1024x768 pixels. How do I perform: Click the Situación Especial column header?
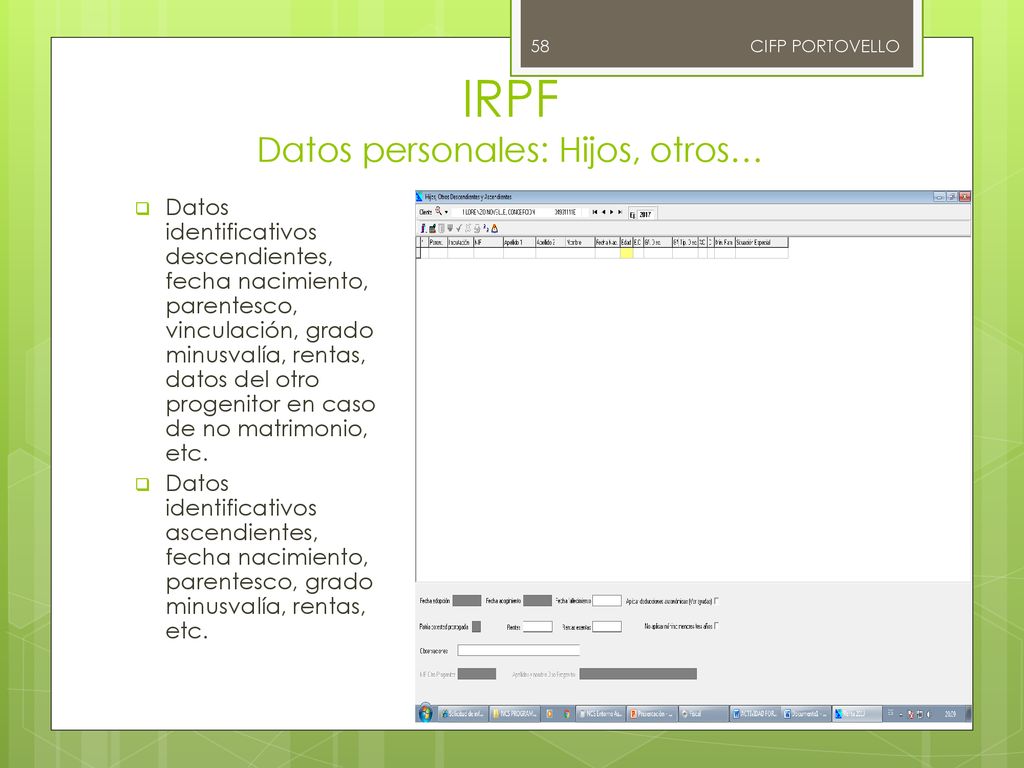coord(761,242)
